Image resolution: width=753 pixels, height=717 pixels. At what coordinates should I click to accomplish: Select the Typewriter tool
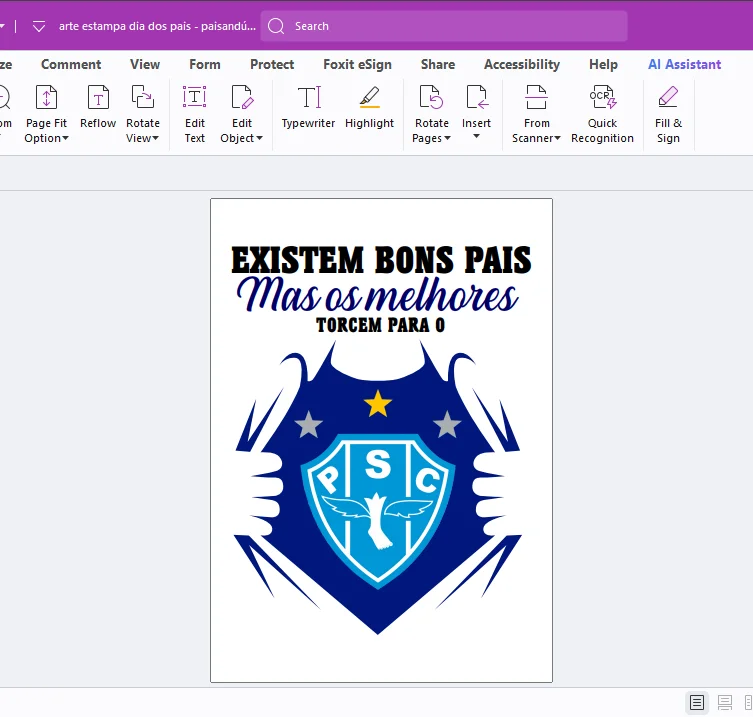[x=308, y=108]
